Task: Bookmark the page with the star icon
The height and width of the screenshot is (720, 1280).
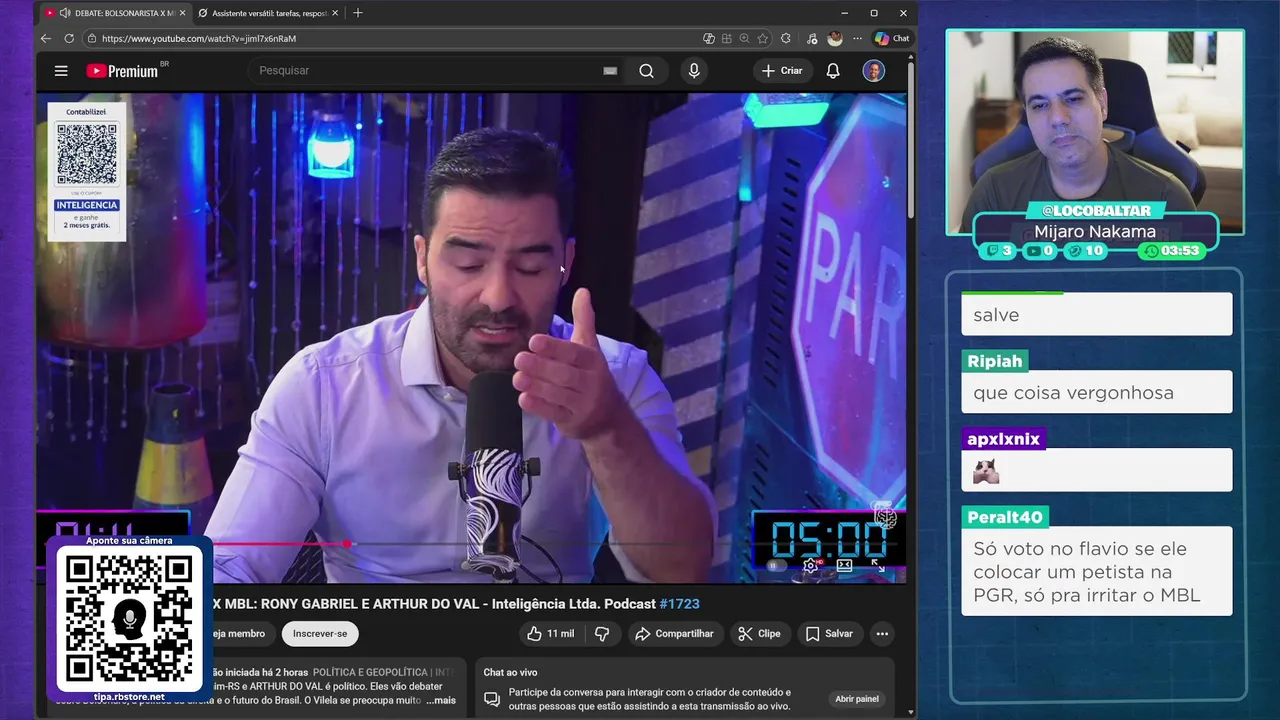Action: [x=763, y=38]
